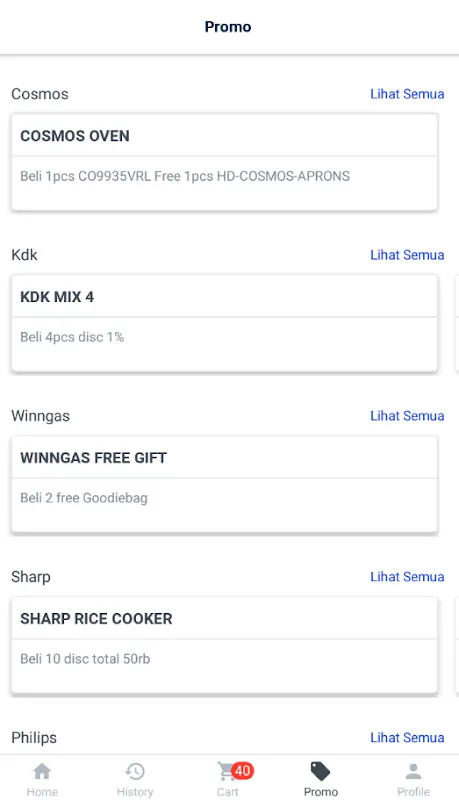
Task: Open the WINNGAS FREE GIFT card
Action: tap(224, 484)
